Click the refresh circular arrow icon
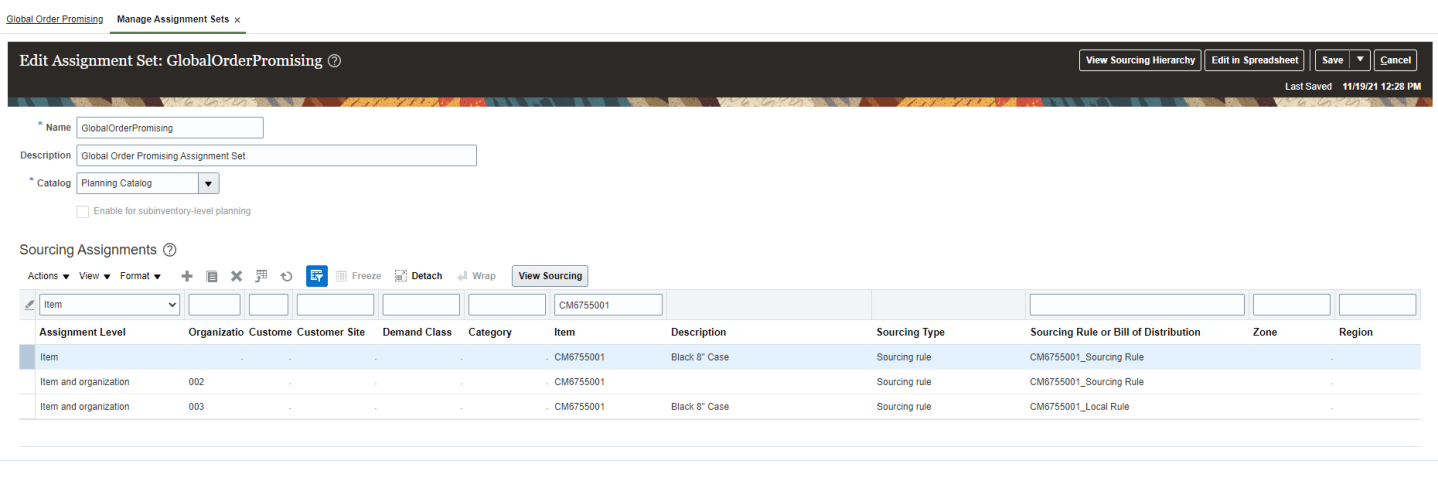 click(286, 276)
